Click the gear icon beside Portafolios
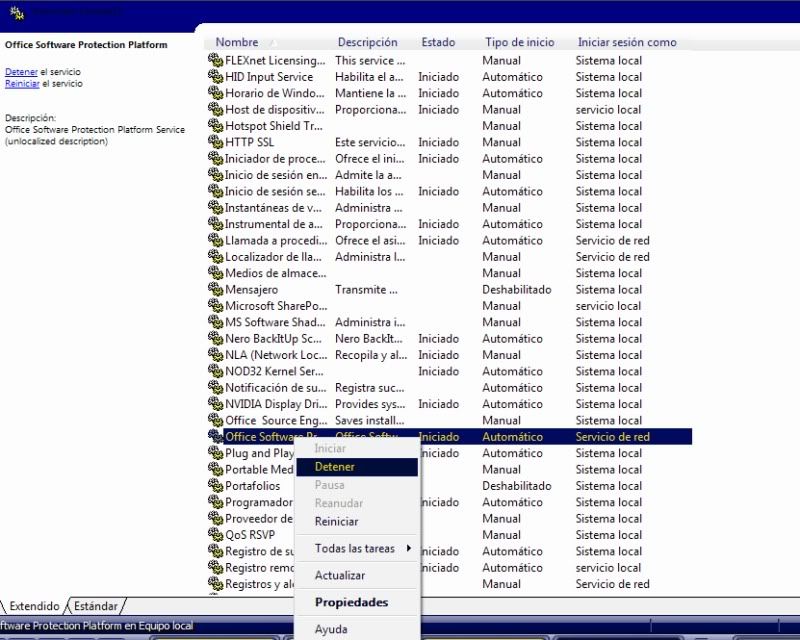Screen dimensions: 800x640 click(x=215, y=485)
